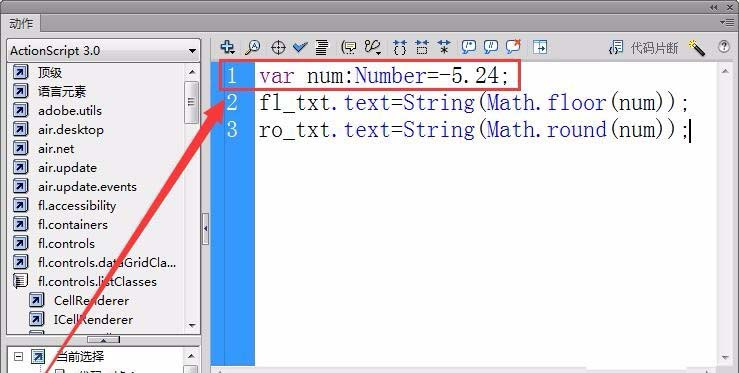Click the adobe.utils package icon
The height and width of the screenshot is (373, 739).
21,110
